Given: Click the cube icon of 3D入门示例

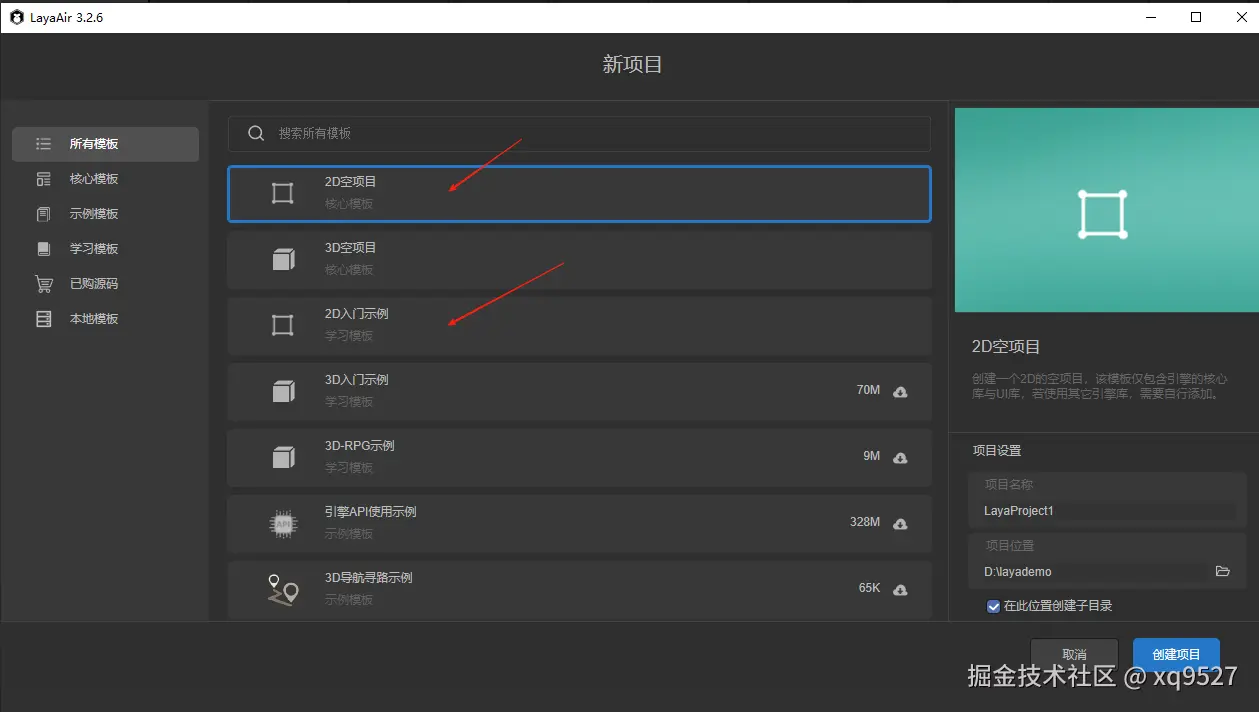Looking at the screenshot, I should pyautogui.click(x=283, y=391).
